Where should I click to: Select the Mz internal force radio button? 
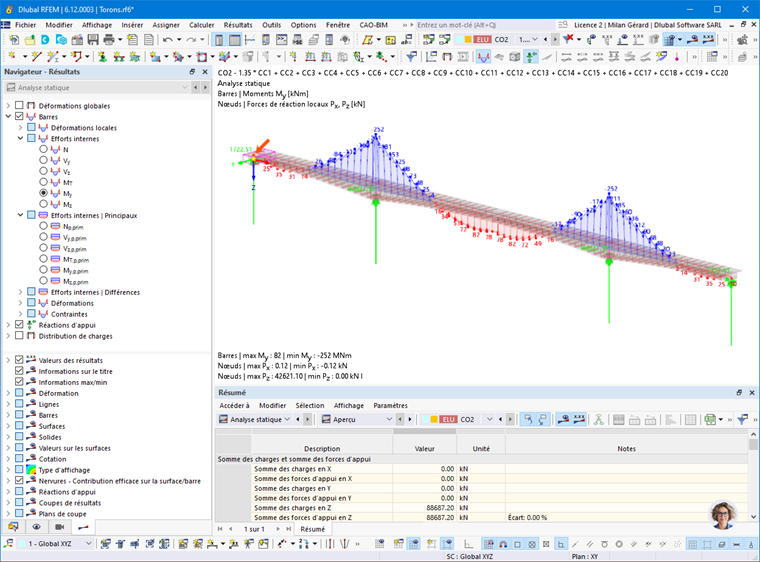point(43,204)
